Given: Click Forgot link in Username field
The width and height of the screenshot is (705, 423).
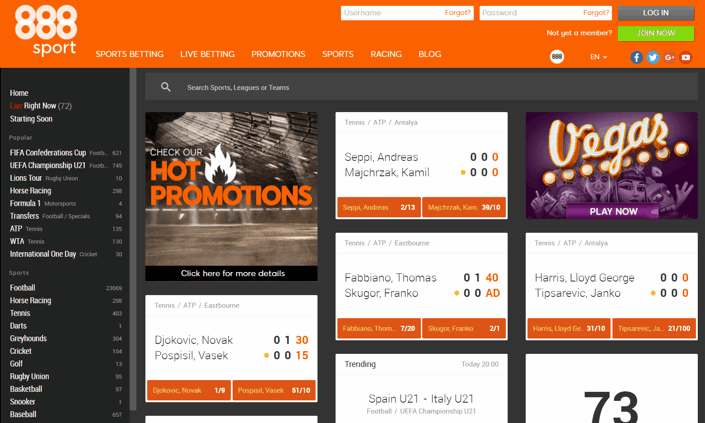Looking at the screenshot, I should (458, 13).
